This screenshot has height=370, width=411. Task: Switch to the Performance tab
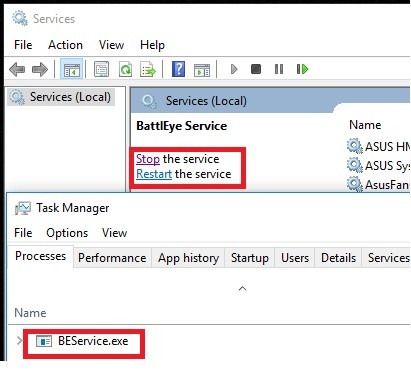click(x=112, y=258)
